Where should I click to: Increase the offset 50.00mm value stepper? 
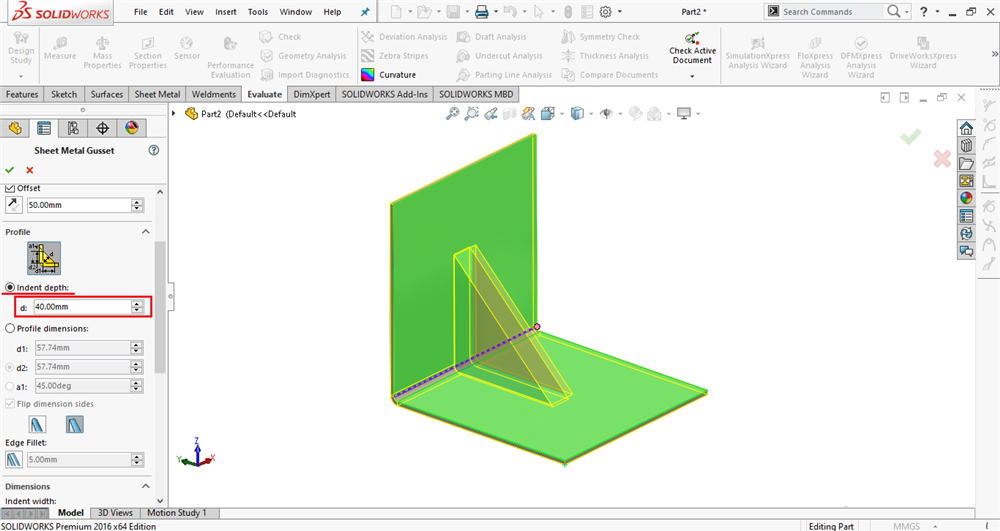tap(137, 202)
